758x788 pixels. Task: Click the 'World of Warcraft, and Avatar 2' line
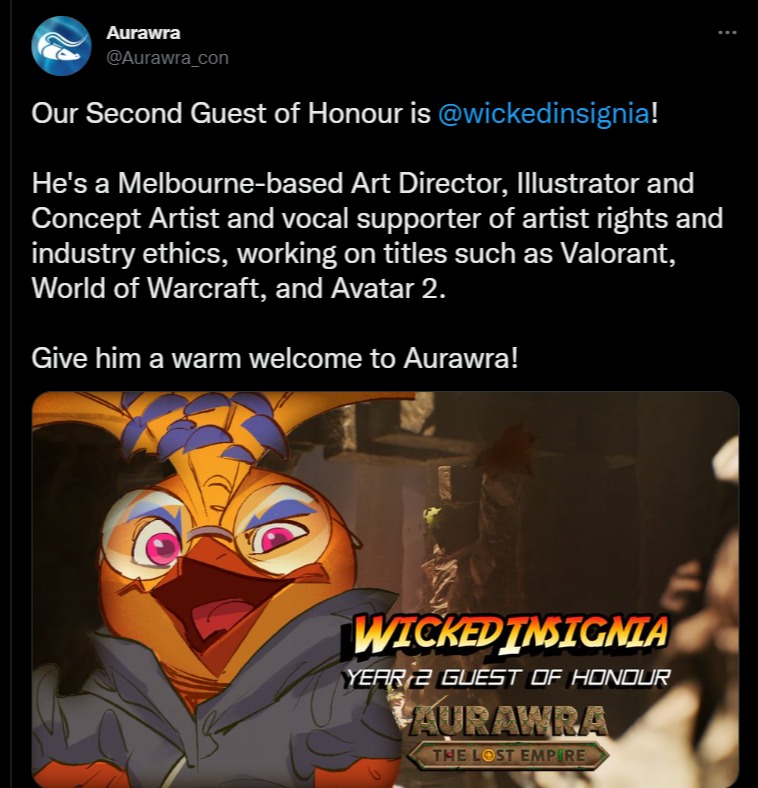(x=238, y=288)
